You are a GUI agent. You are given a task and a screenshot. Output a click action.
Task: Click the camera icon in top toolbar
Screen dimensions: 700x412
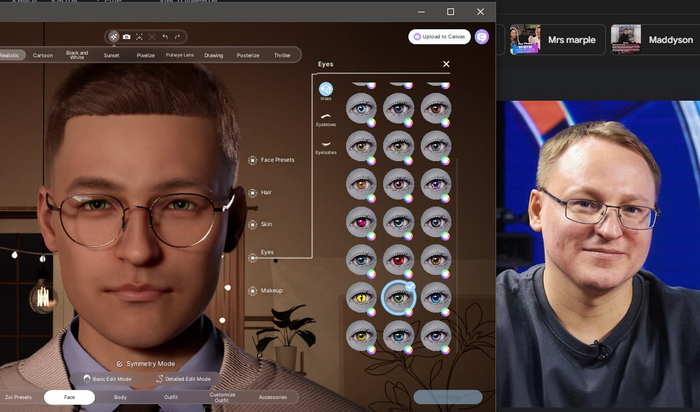point(126,37)
